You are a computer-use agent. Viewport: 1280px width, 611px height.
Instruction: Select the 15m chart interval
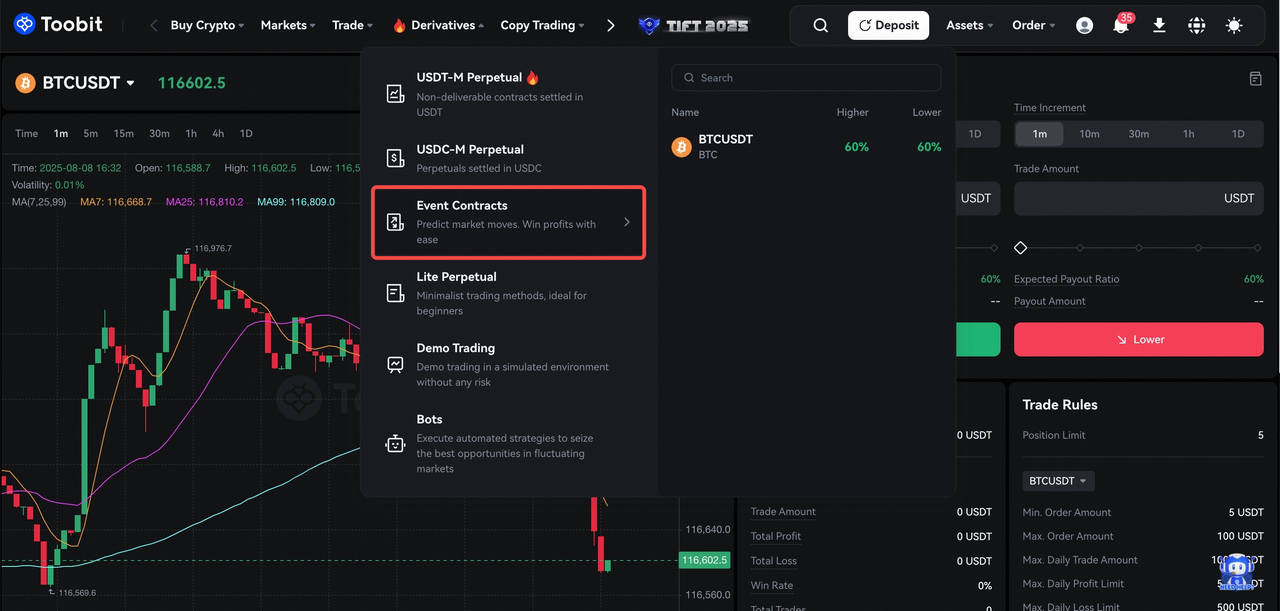point(123,133)
